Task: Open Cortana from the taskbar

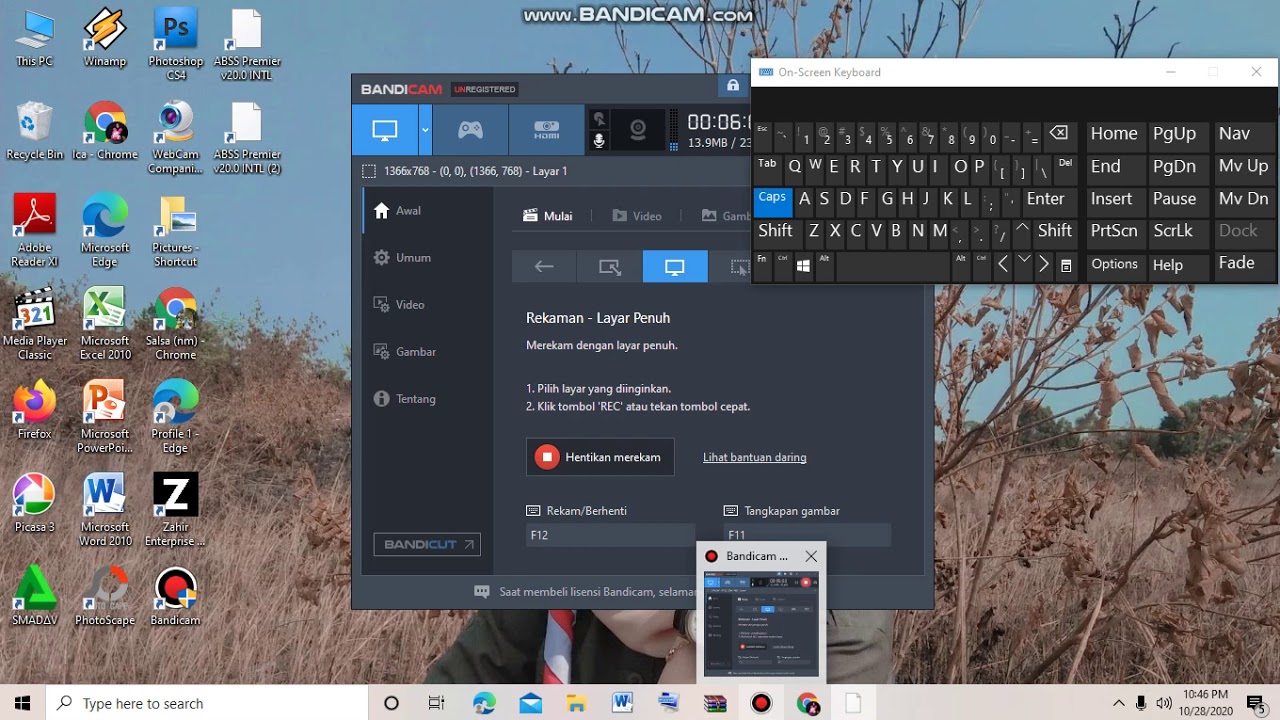Action: (x=391, y=703)
